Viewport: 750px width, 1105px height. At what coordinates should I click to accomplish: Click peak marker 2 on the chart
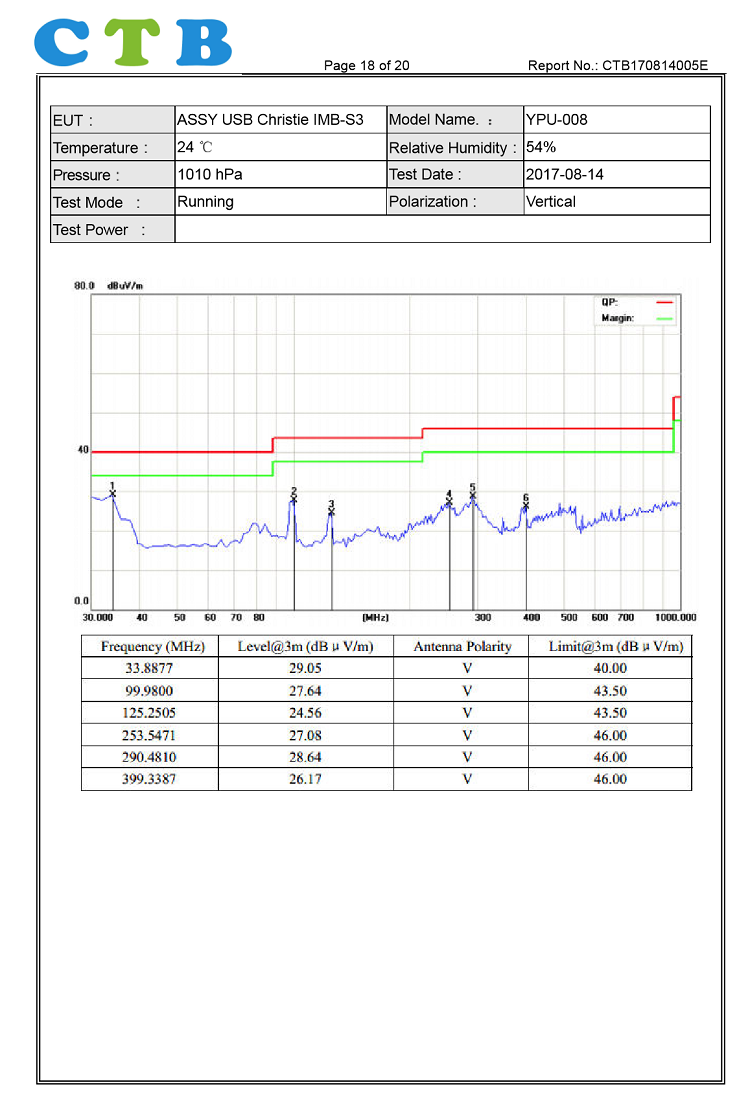click(x=294, y=498)
